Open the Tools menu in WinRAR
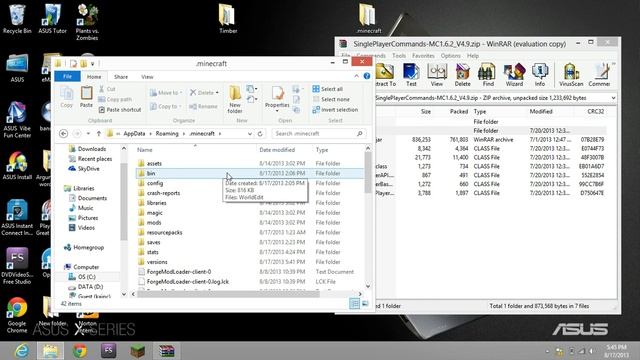 (x=399, y=56)
